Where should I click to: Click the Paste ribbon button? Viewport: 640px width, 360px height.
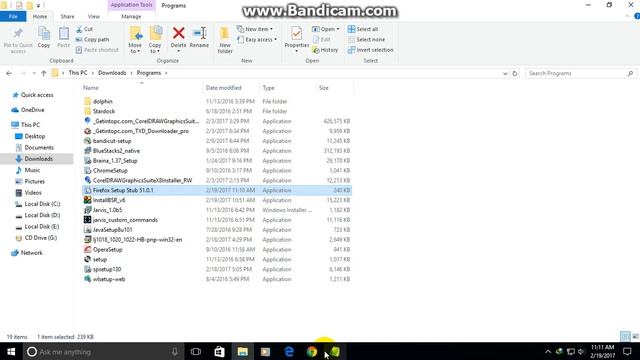coord(63,38)
